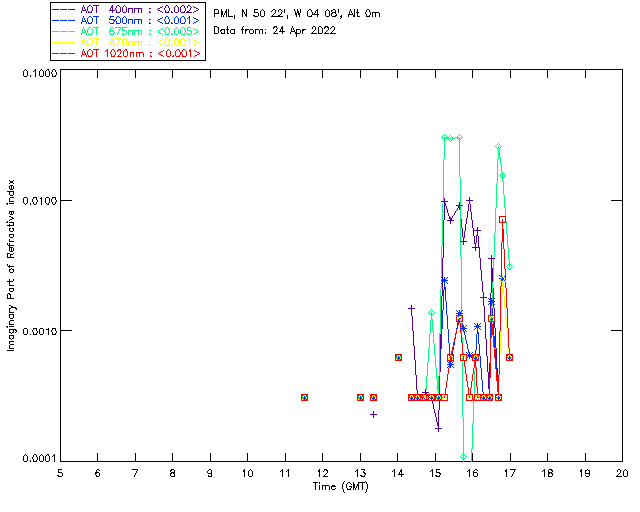Click the purple plus marker near 14.4 hours
This screenshot has width=640, height=512.
click(x=411, y=308)
